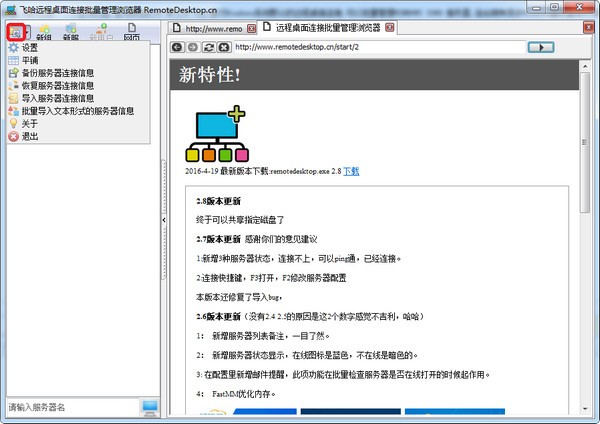Image resolution: width=600 pixels, height=424 pixels.
Task: Click the 请输入服务器名 search field
Action: pyautogui.click(x=73, y=407)
